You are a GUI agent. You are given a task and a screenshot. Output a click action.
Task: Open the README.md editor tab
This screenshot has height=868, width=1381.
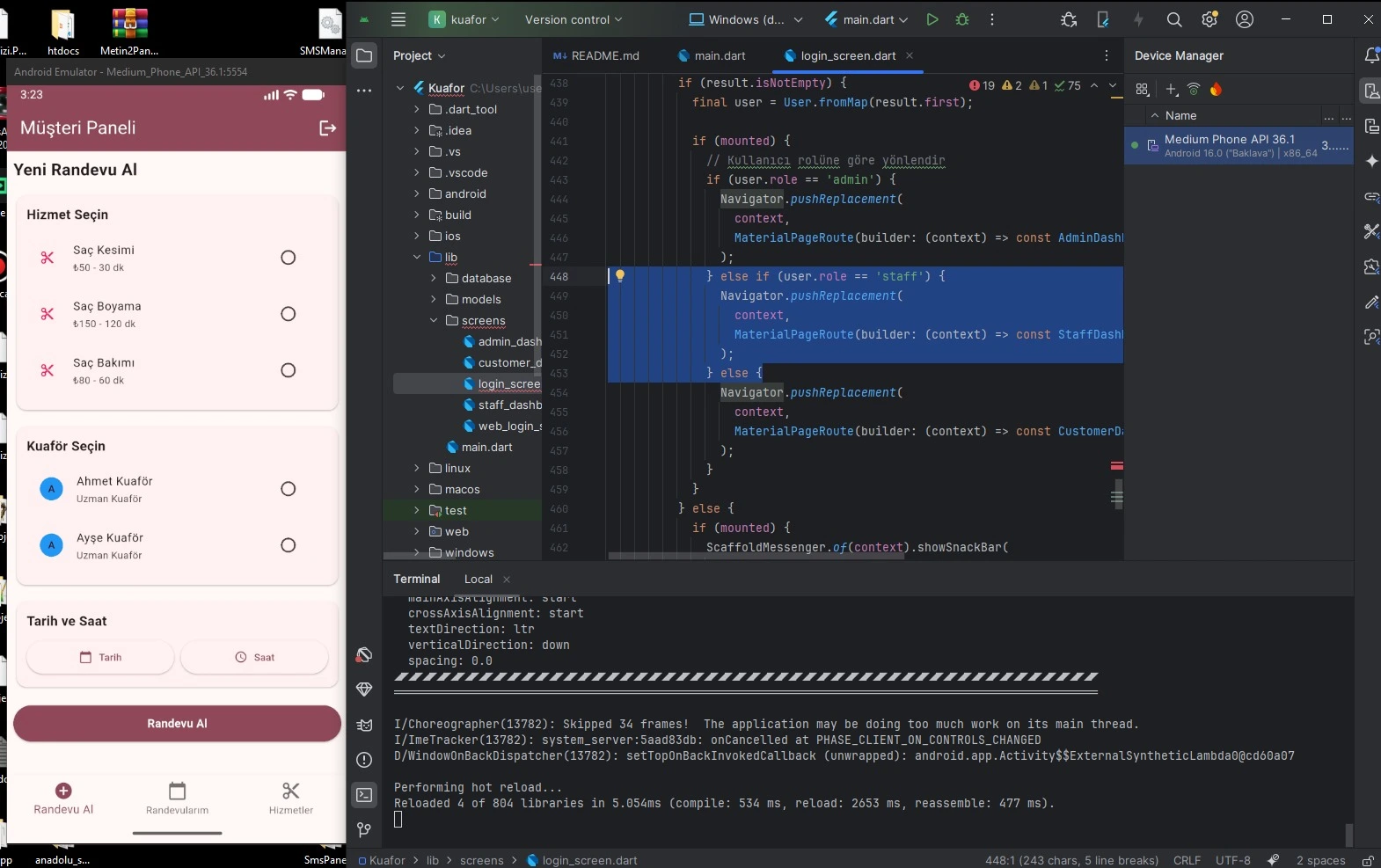604,55
